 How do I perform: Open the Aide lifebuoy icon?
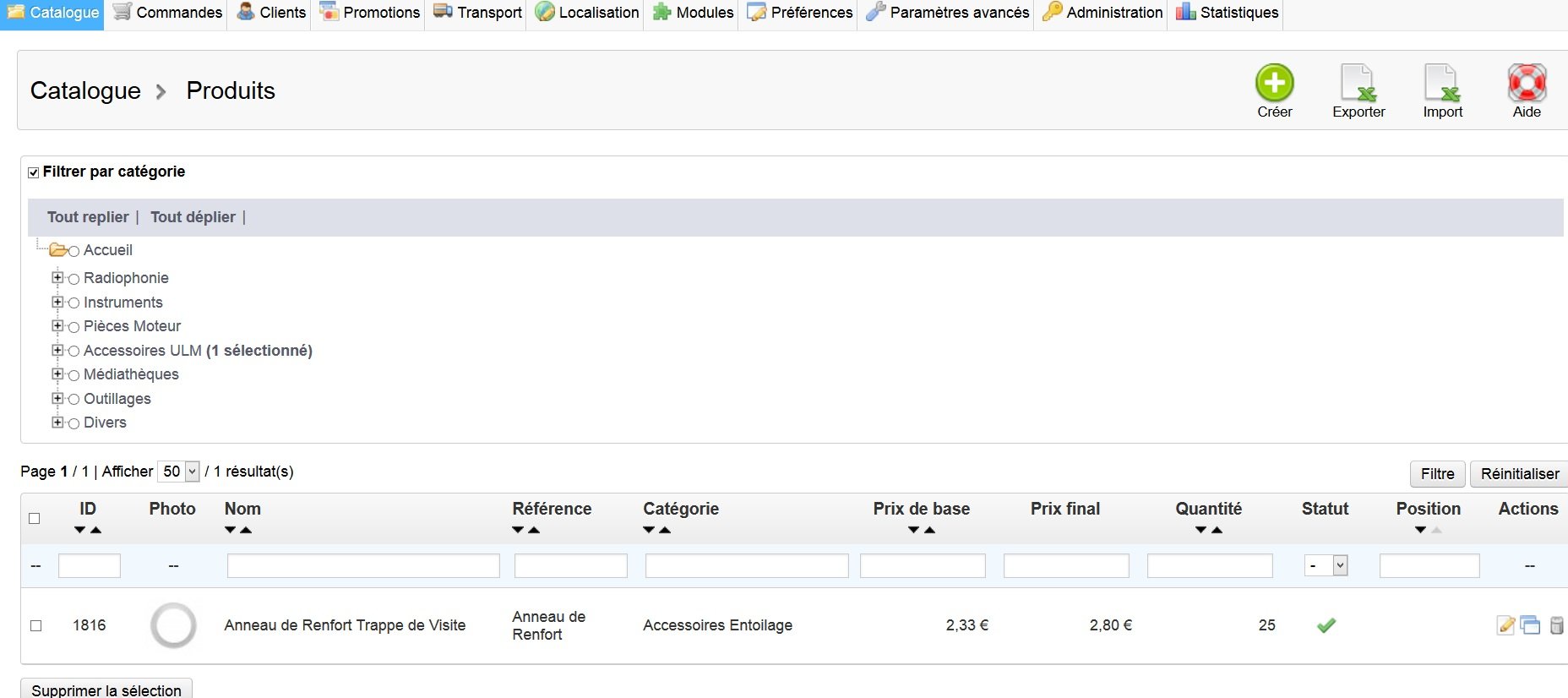tap(1527, 84)
